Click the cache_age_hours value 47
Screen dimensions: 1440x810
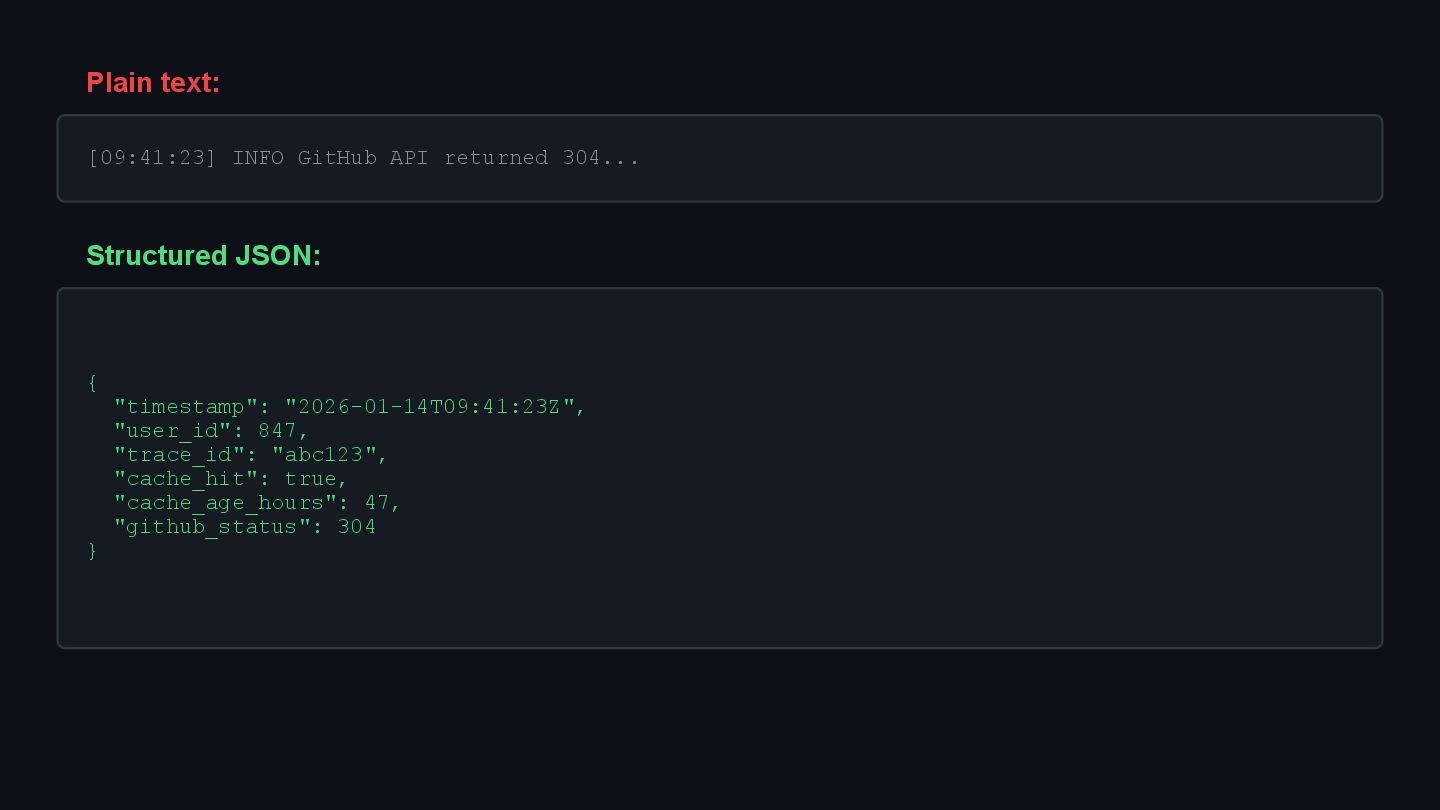[376, 503]
